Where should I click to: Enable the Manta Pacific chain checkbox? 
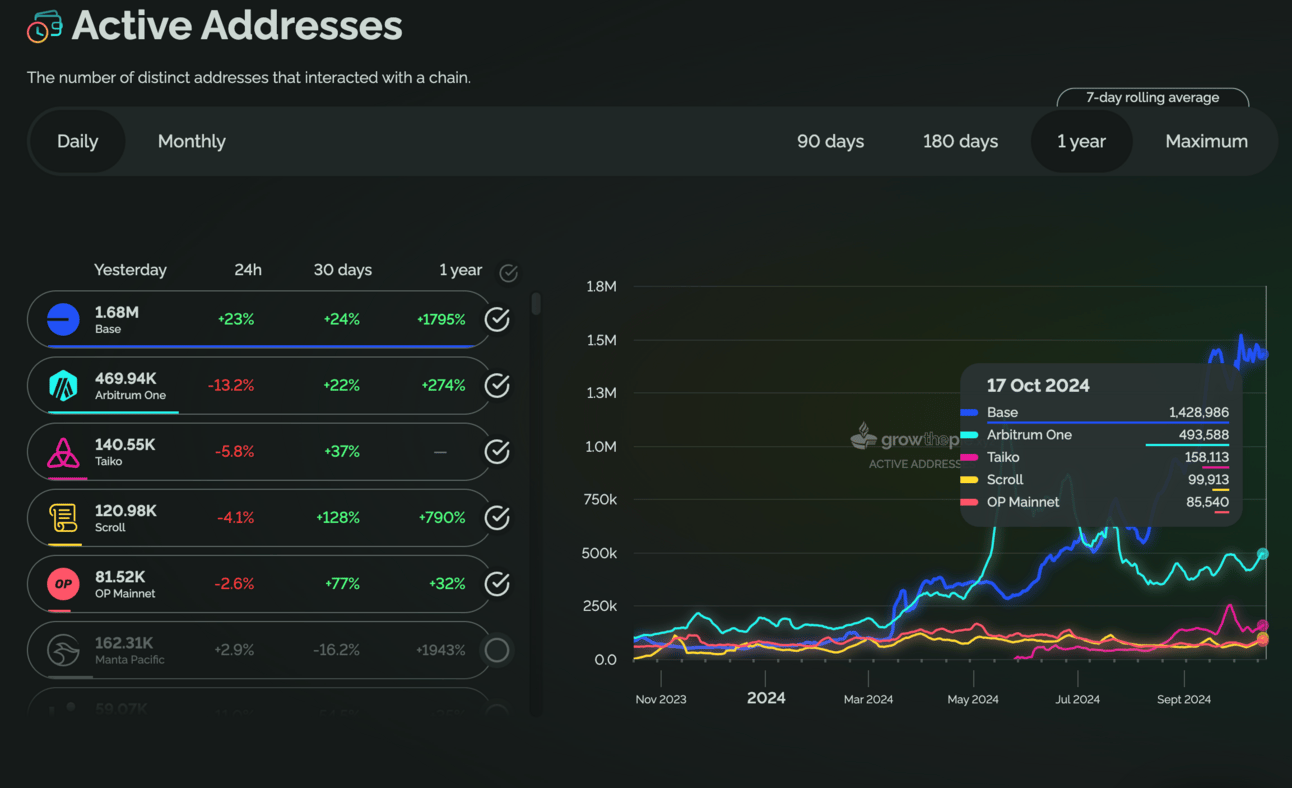tap(497, 650)
